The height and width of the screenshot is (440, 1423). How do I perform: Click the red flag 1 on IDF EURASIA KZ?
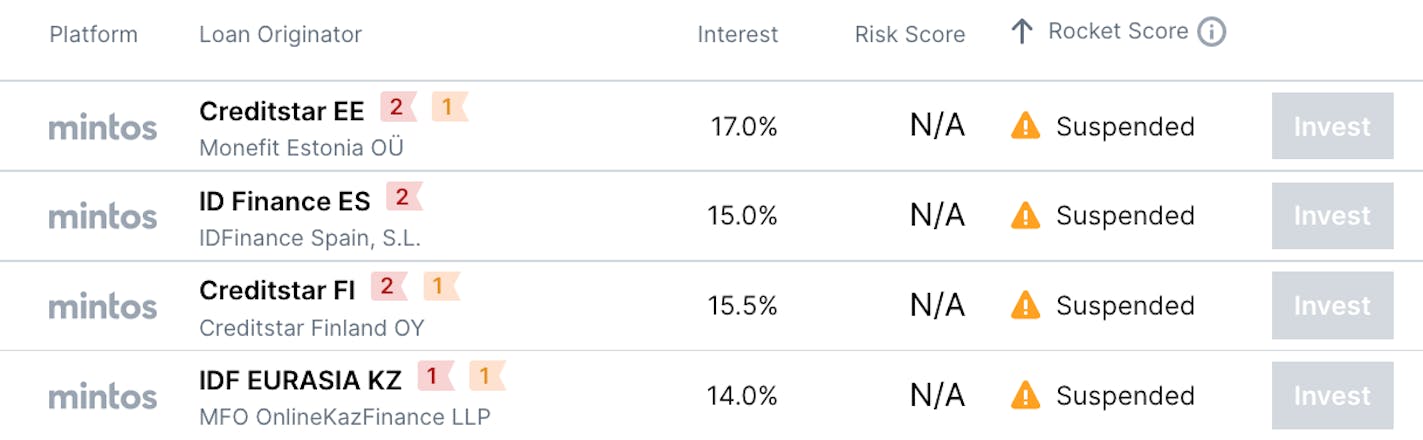click(435, 376)
